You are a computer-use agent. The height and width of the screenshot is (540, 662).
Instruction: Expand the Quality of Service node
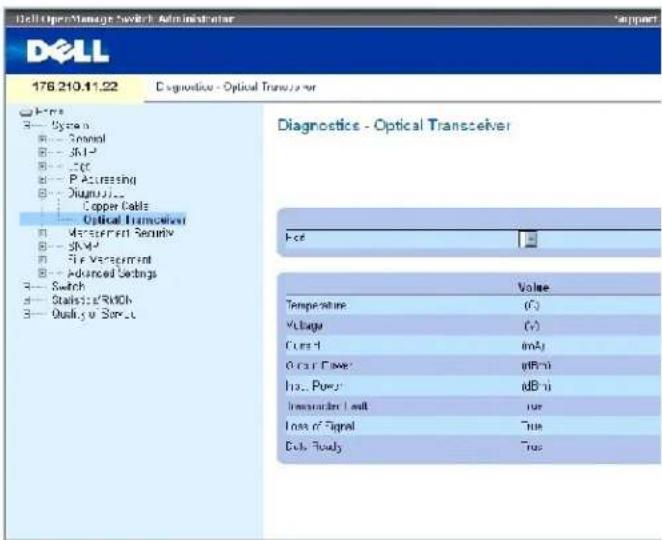27,314
